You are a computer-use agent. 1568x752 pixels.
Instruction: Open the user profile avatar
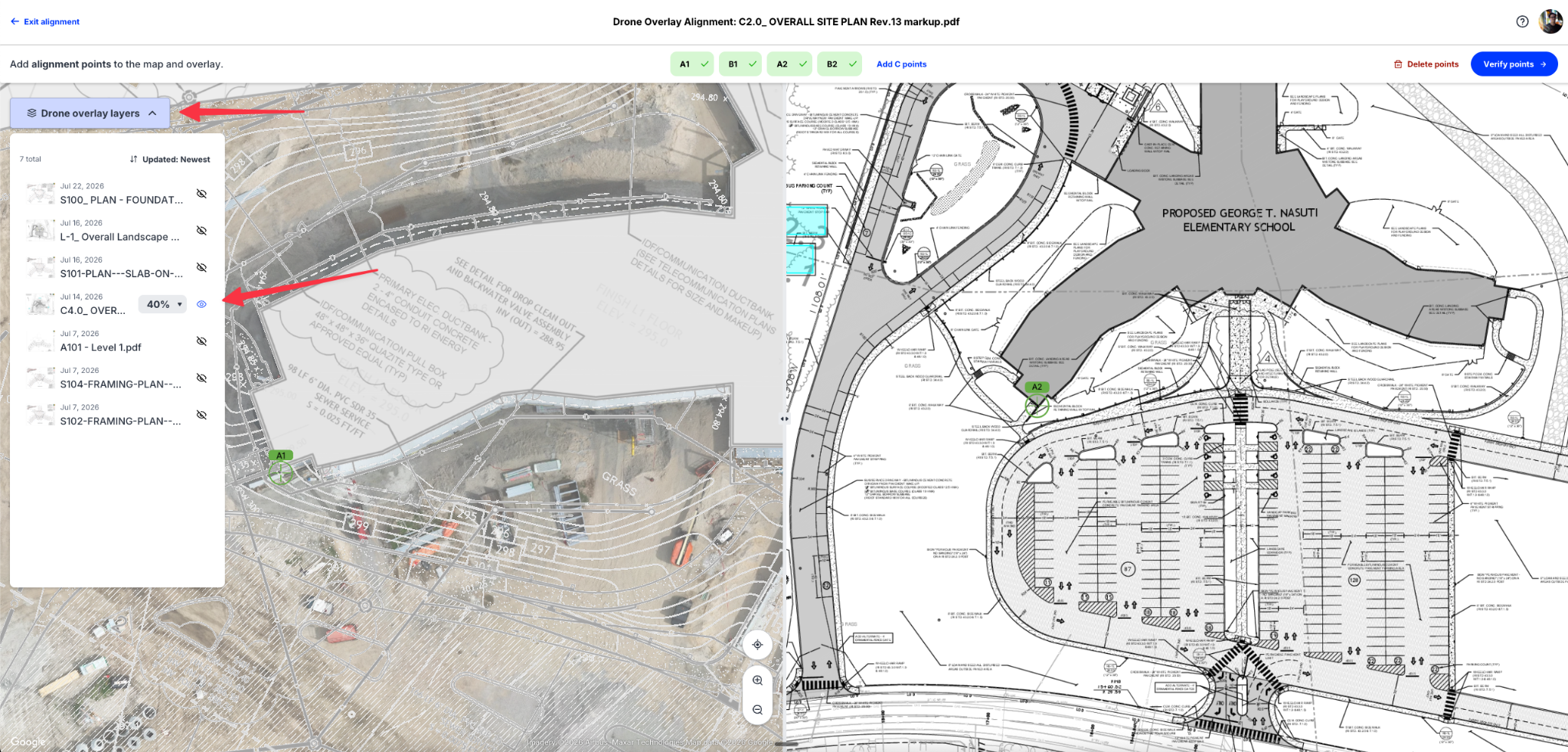point(1550,21)
